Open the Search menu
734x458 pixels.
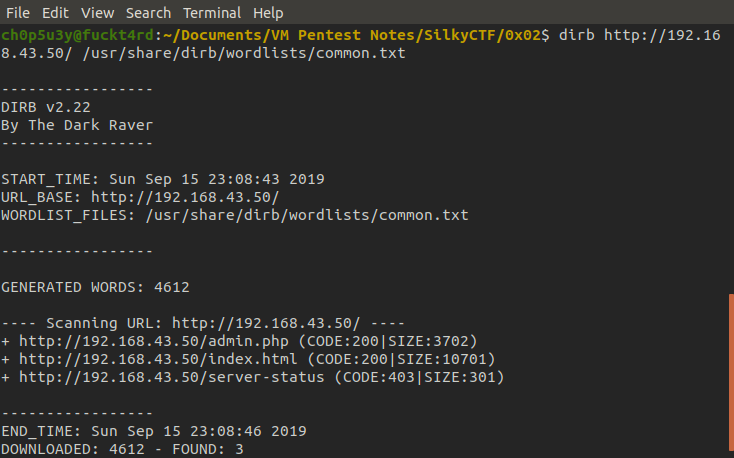[x=149, y=13]
